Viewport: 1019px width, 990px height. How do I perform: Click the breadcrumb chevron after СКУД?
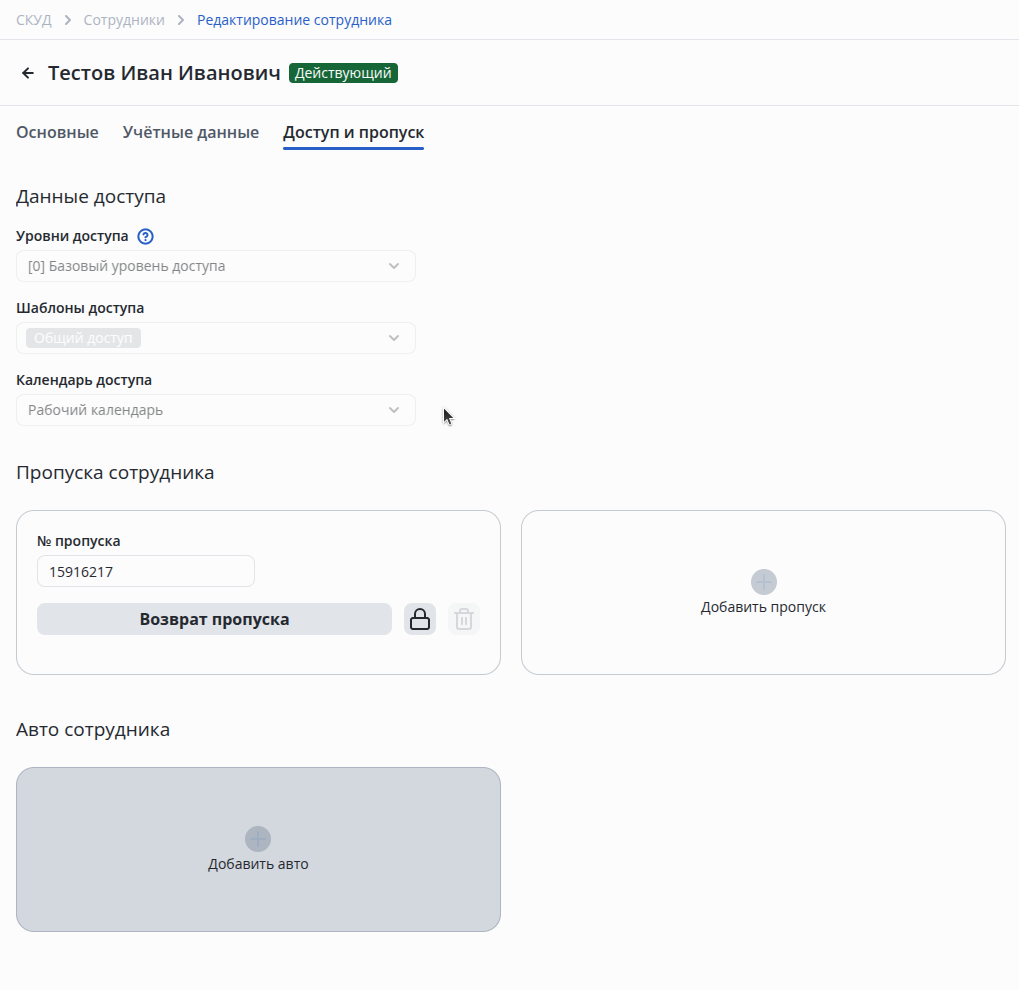point(67,20)
